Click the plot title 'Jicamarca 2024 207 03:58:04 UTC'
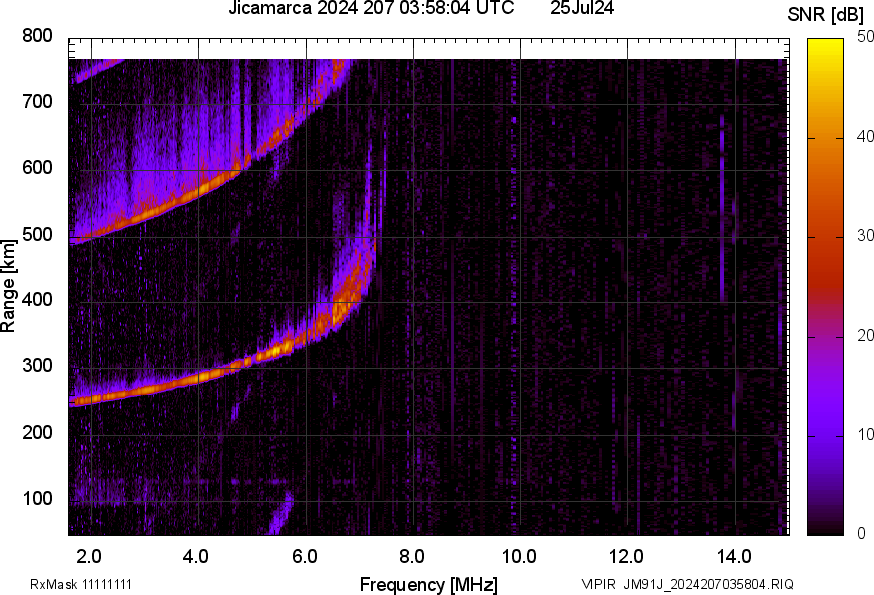The width and height of the screenshot is (874, 595). (x=371, y=8)
